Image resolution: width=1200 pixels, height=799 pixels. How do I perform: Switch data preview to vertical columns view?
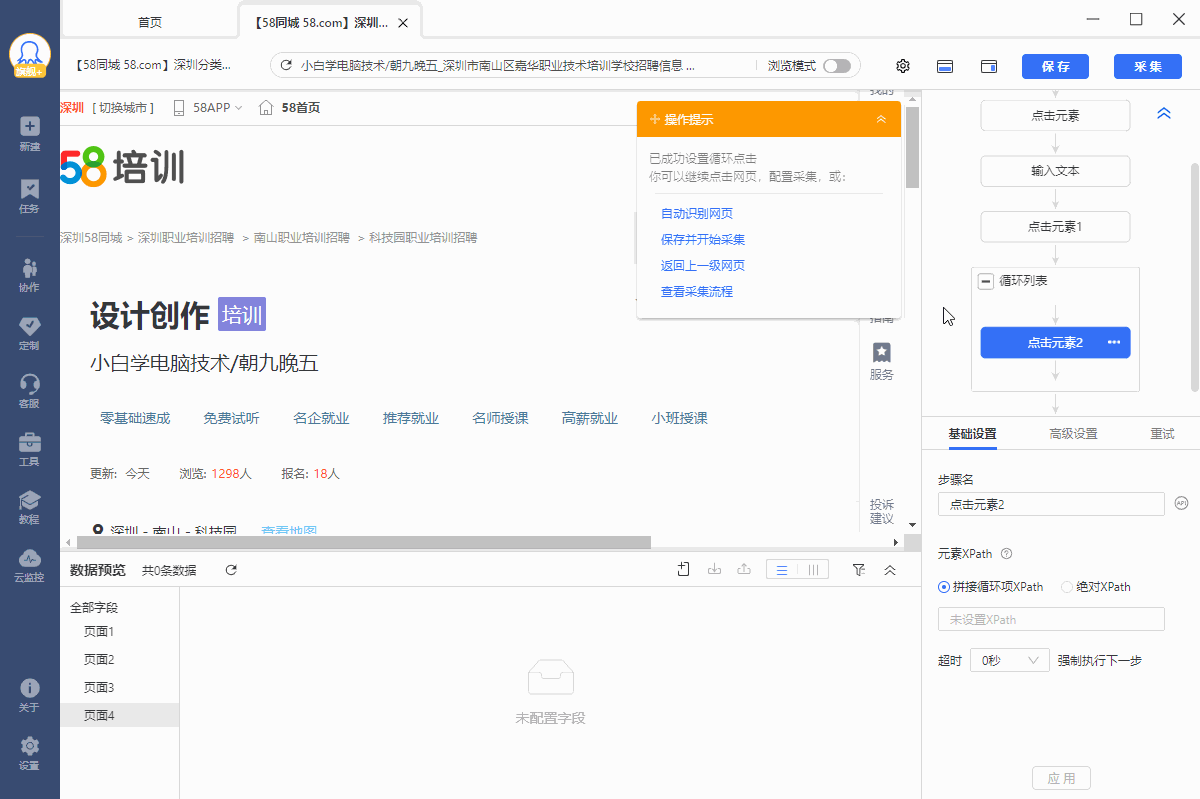point(813,569)
